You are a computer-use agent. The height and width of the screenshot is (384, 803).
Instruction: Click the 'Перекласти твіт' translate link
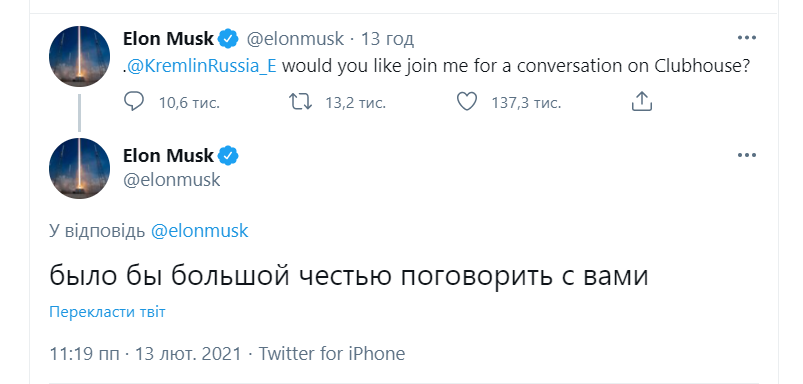107,312
